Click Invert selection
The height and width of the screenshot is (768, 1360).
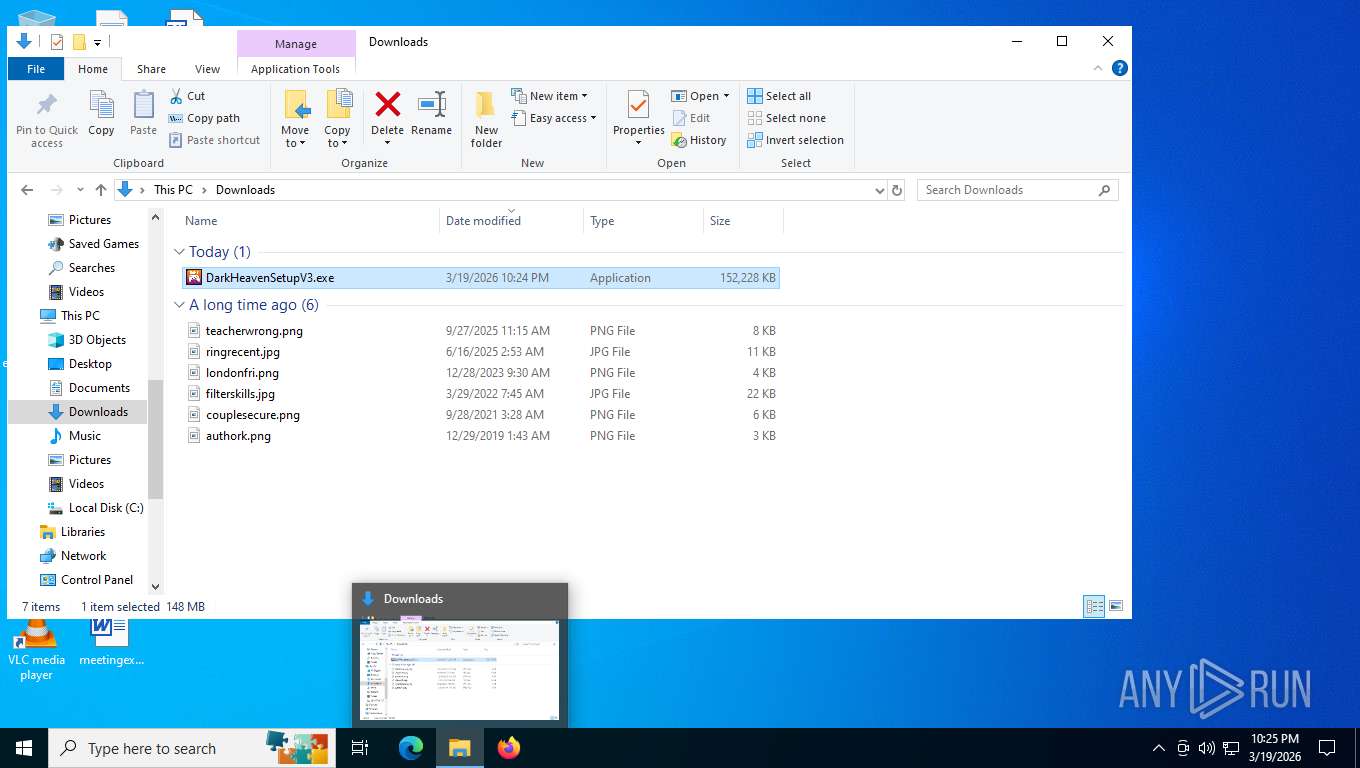795,140
